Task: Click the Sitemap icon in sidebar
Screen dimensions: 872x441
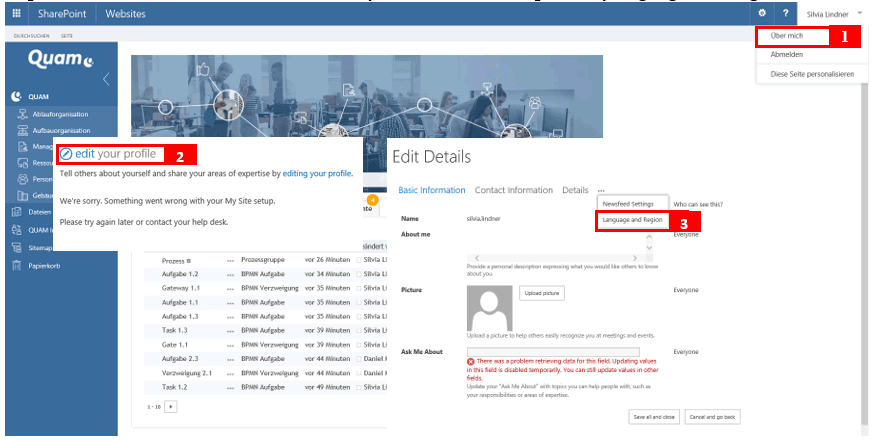Action: click(x=16, y=247)
